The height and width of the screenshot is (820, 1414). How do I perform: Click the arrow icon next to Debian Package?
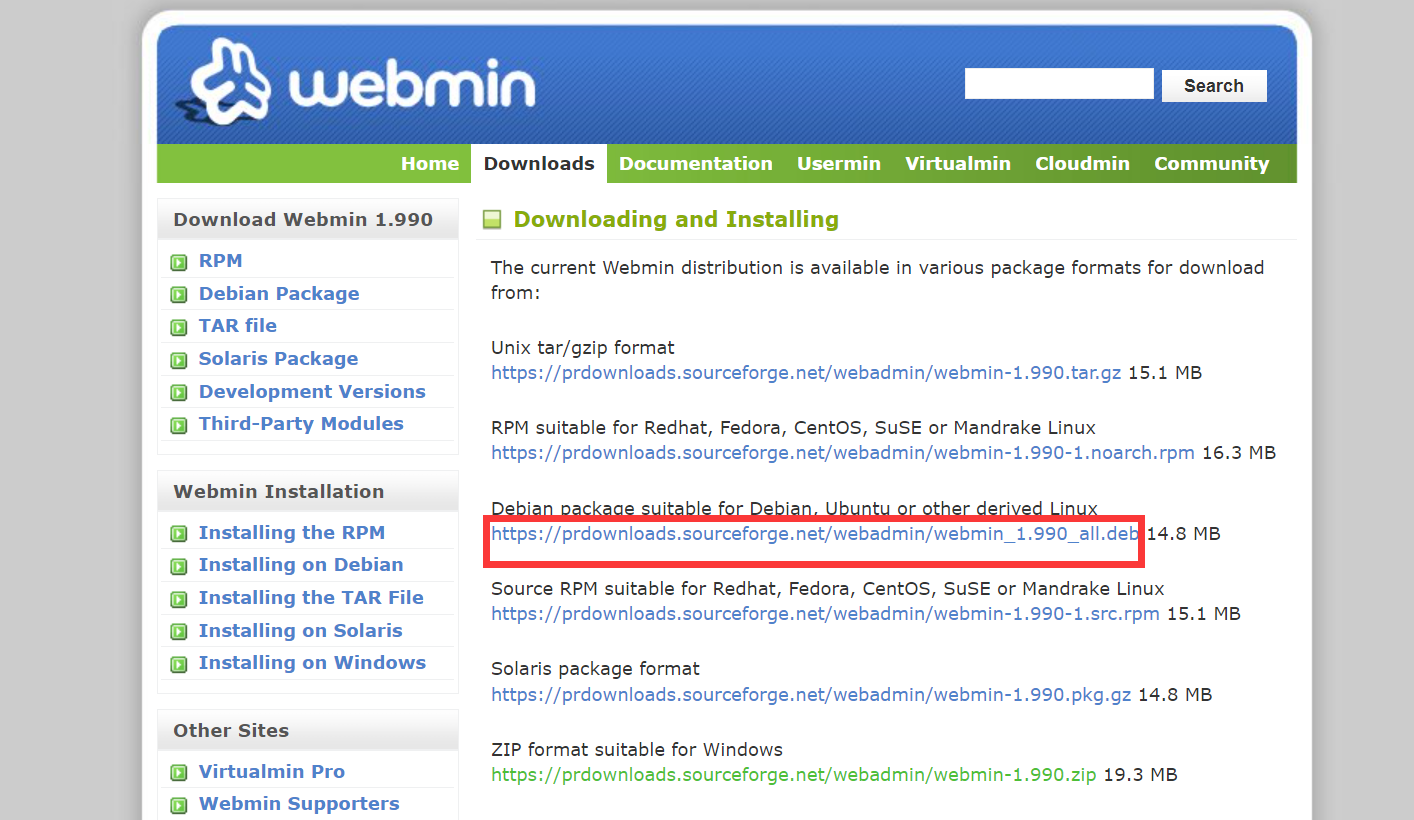(178, 293)
